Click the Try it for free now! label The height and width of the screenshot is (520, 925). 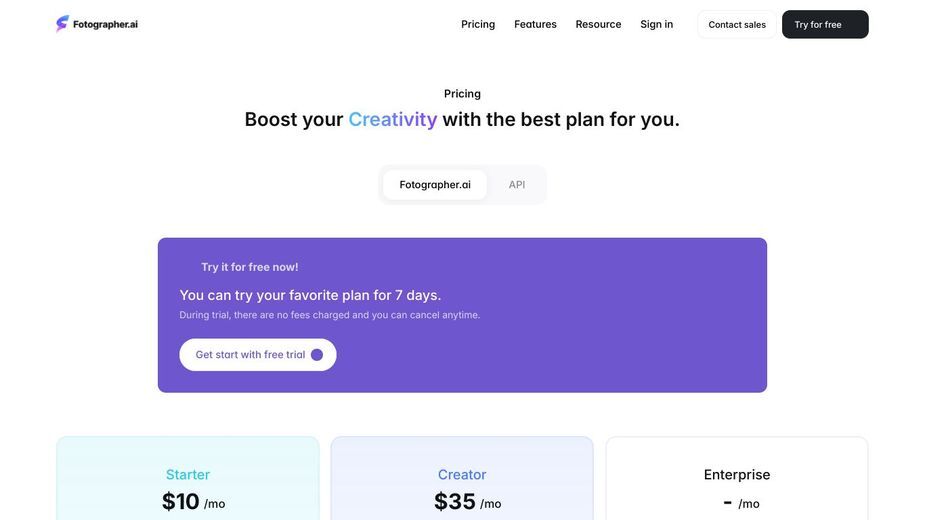[x=250, y=267]
